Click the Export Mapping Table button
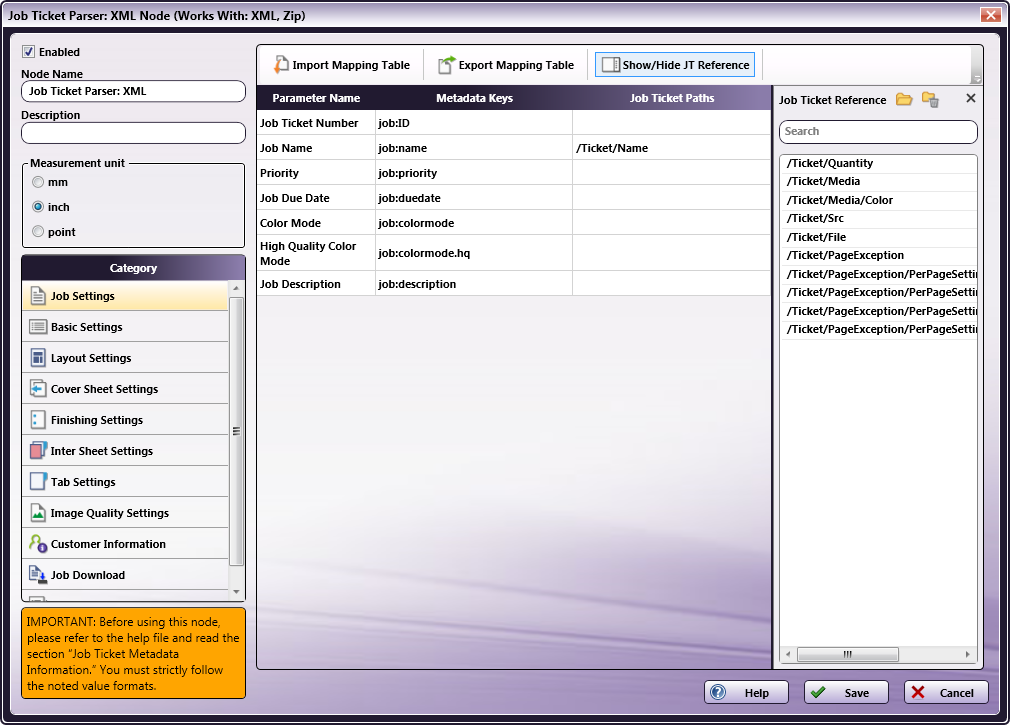Screen dimensions: 1010x725 [x=506, y=64]
